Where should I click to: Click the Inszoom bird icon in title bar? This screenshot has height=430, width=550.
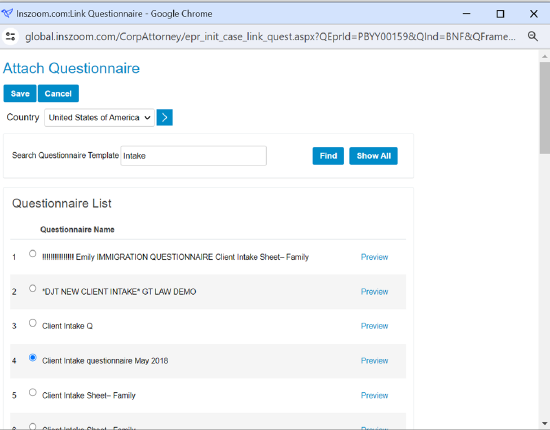pyautogui.click(x=7, y=14)
